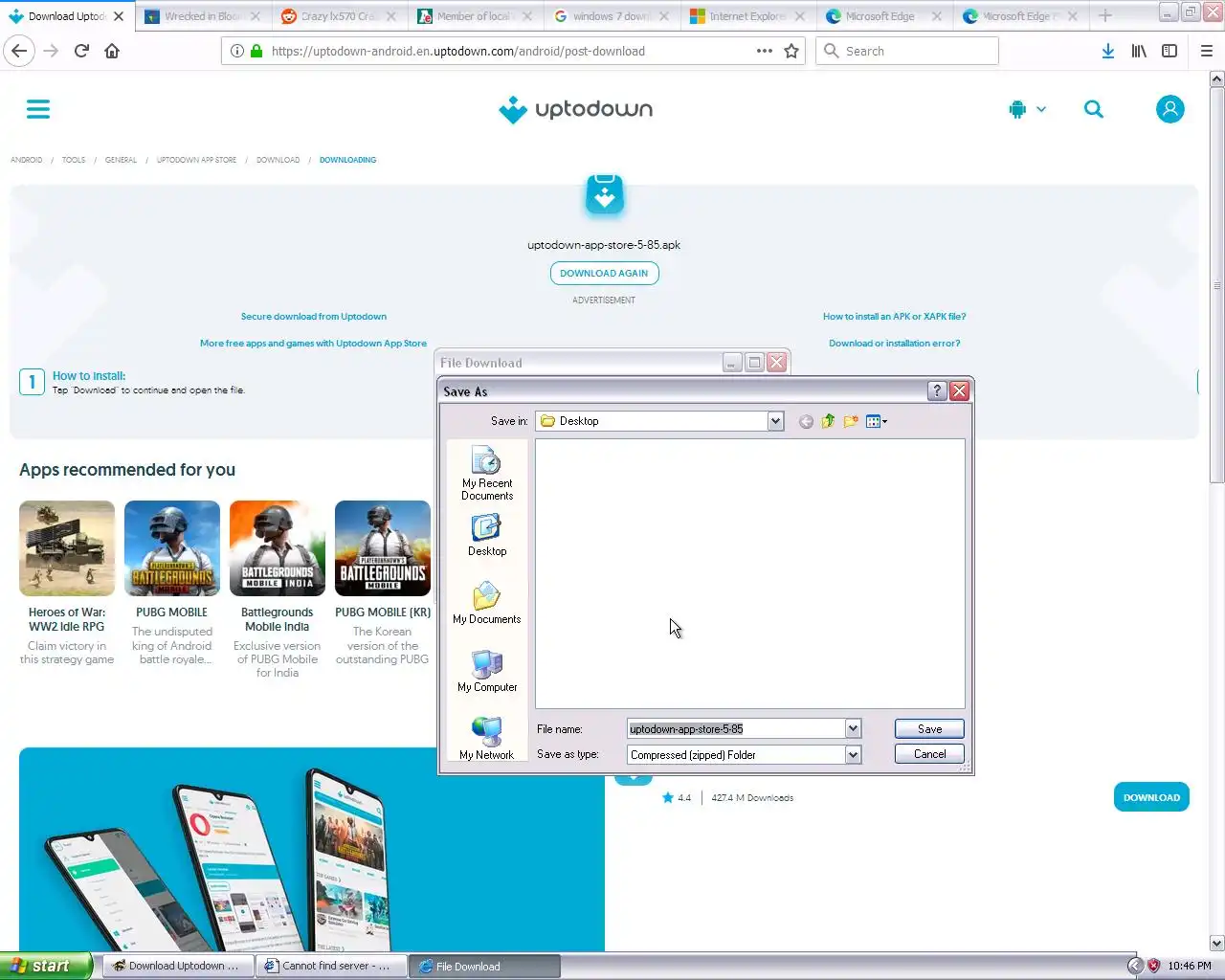
Task: Expand File name dropdown arrow
Action: pyautogui.click(x=853, y=729)
